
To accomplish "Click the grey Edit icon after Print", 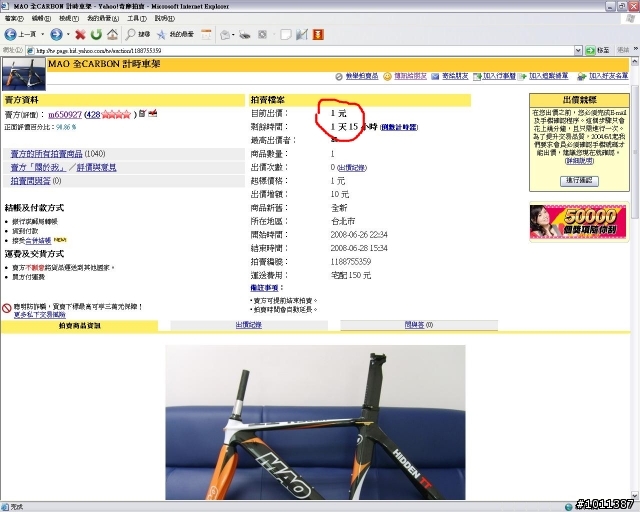I will coord(262,35).
